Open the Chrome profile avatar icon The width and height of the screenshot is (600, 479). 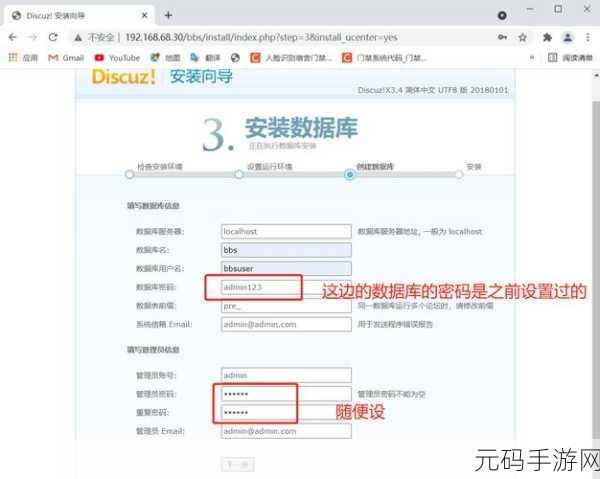click(x=568, y=37)
